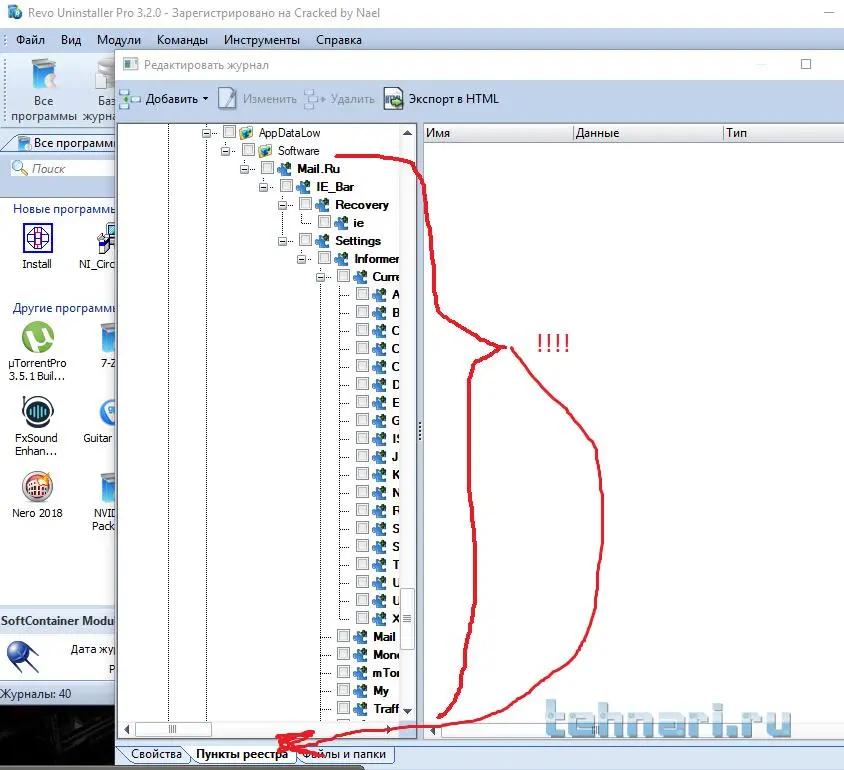The width and height of the screenshot is (844, 770).
Task: Switch to the Пункты реестра tab
Action: (x=242, y=754)
